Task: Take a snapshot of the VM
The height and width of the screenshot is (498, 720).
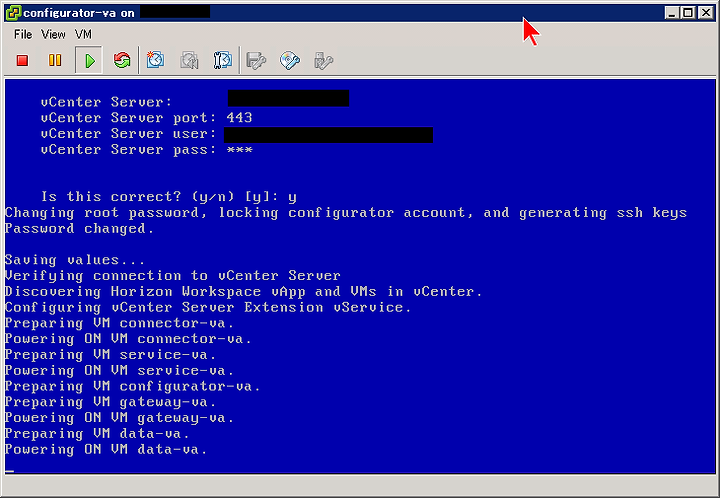Action: (155, 60)
